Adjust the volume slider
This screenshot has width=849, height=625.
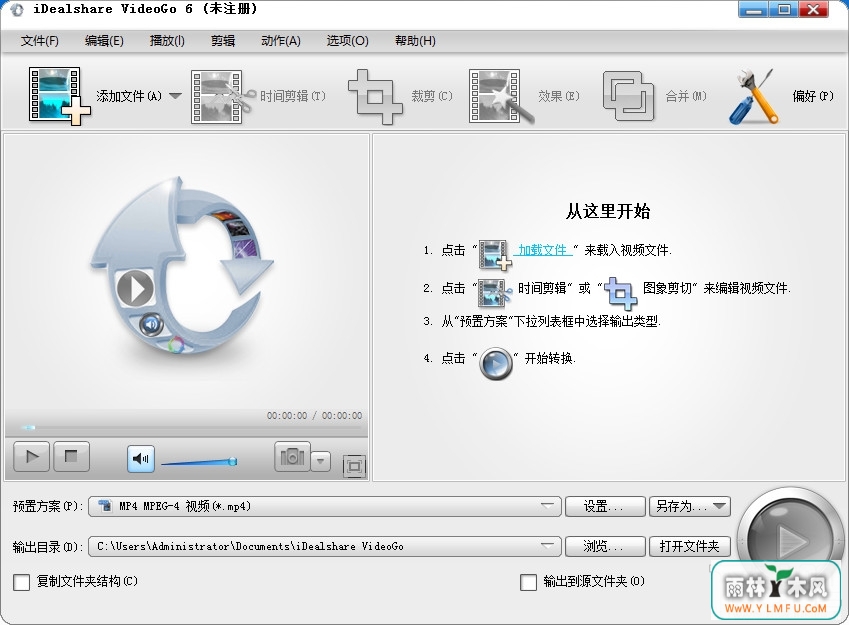[199, 462]
